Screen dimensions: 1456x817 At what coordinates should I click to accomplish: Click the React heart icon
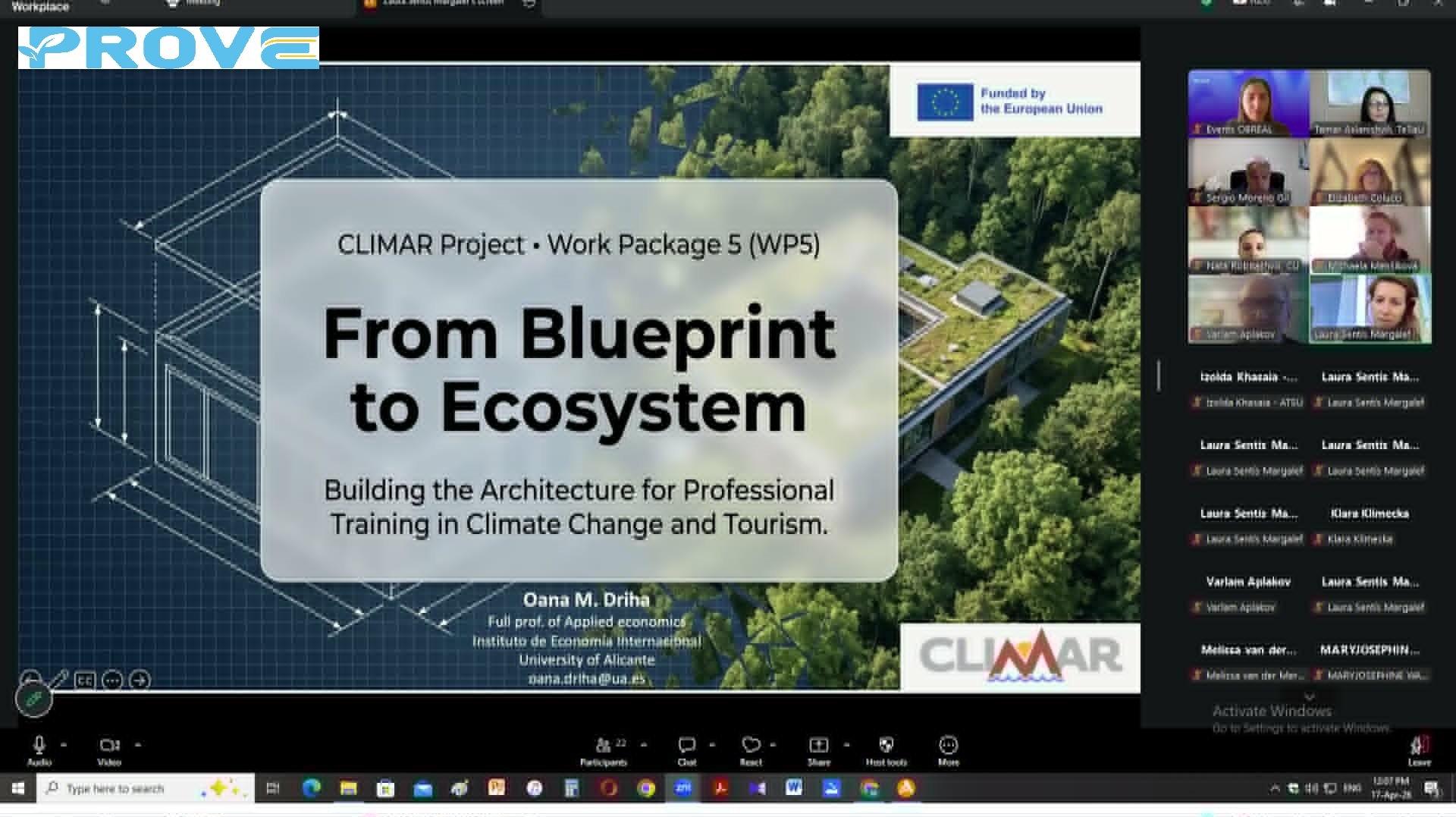tap(751, 746)
